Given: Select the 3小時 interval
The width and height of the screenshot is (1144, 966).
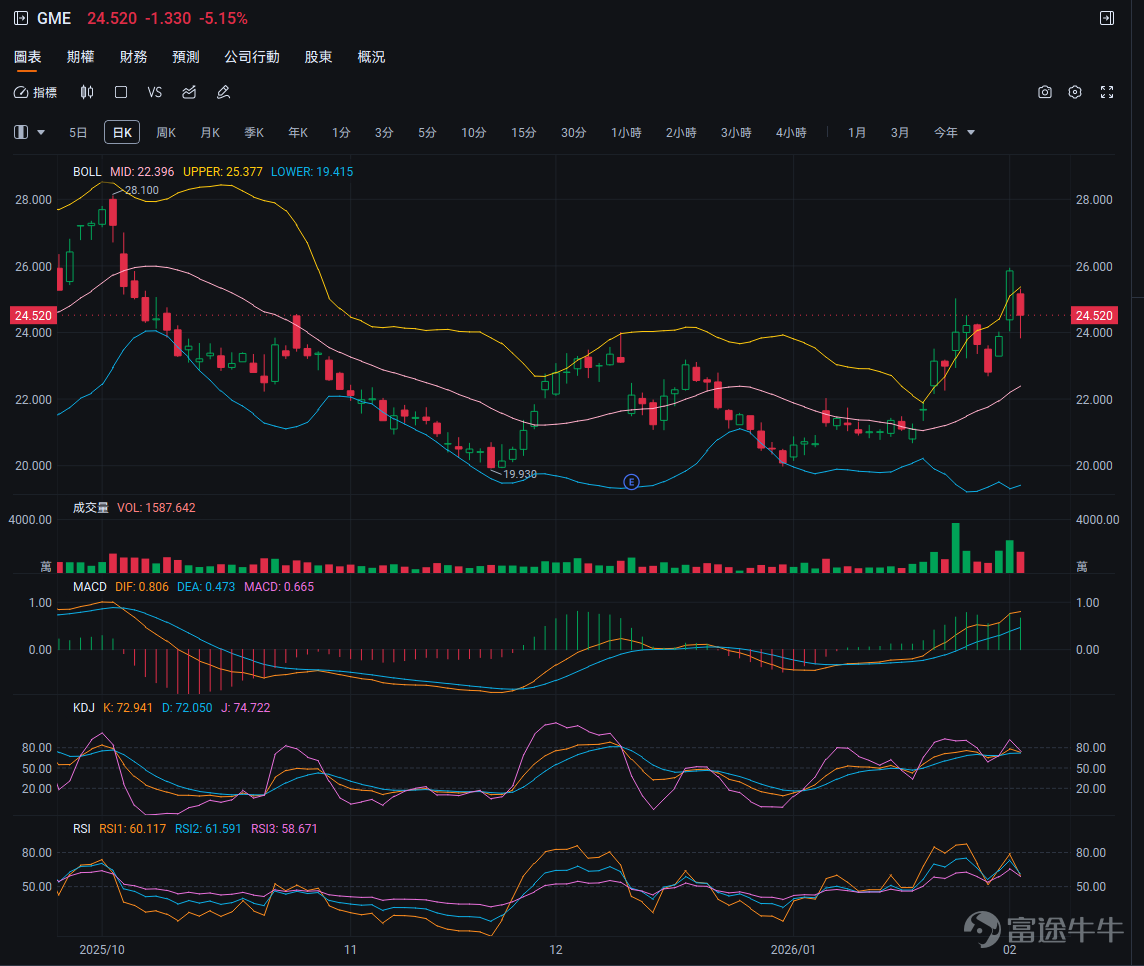Looking at the screenshot, I should tap(736, 133).
